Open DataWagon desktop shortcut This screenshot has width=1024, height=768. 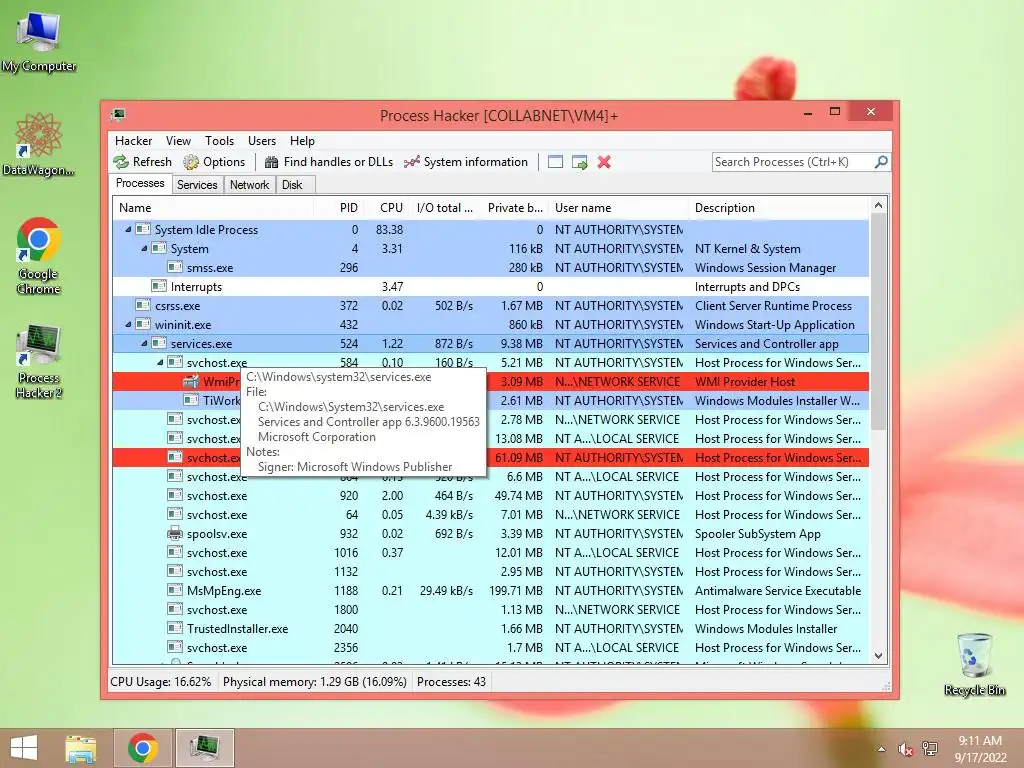39,145
